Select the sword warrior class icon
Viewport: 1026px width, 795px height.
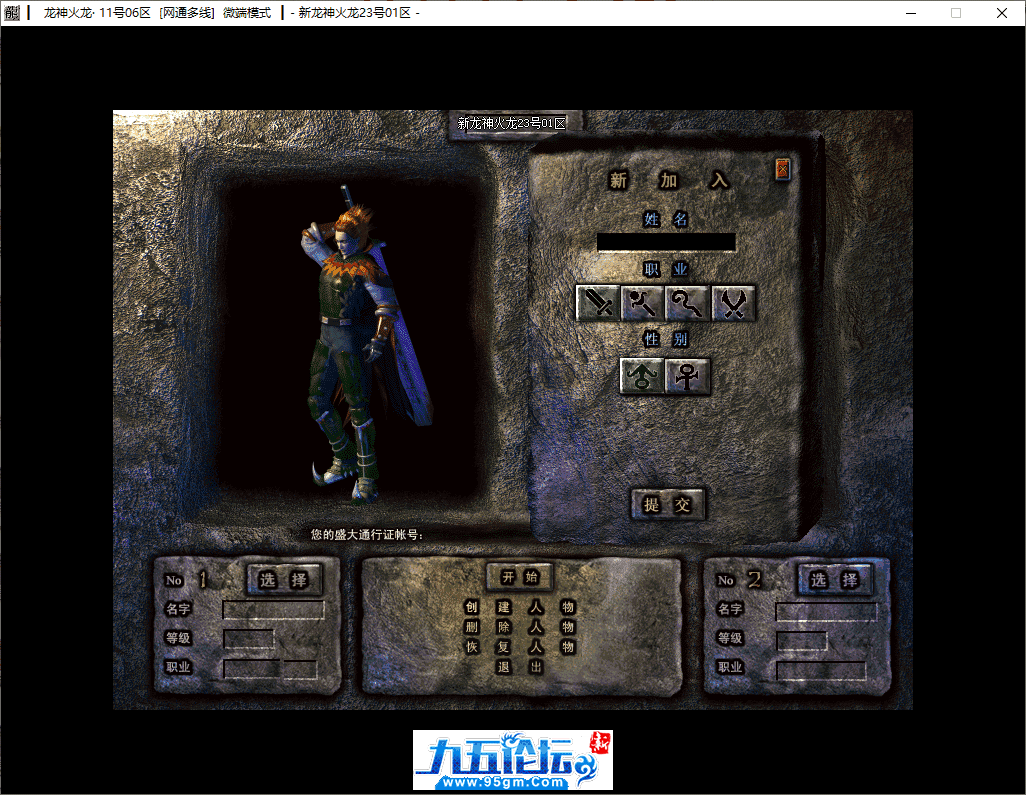(x=597, y=303)
